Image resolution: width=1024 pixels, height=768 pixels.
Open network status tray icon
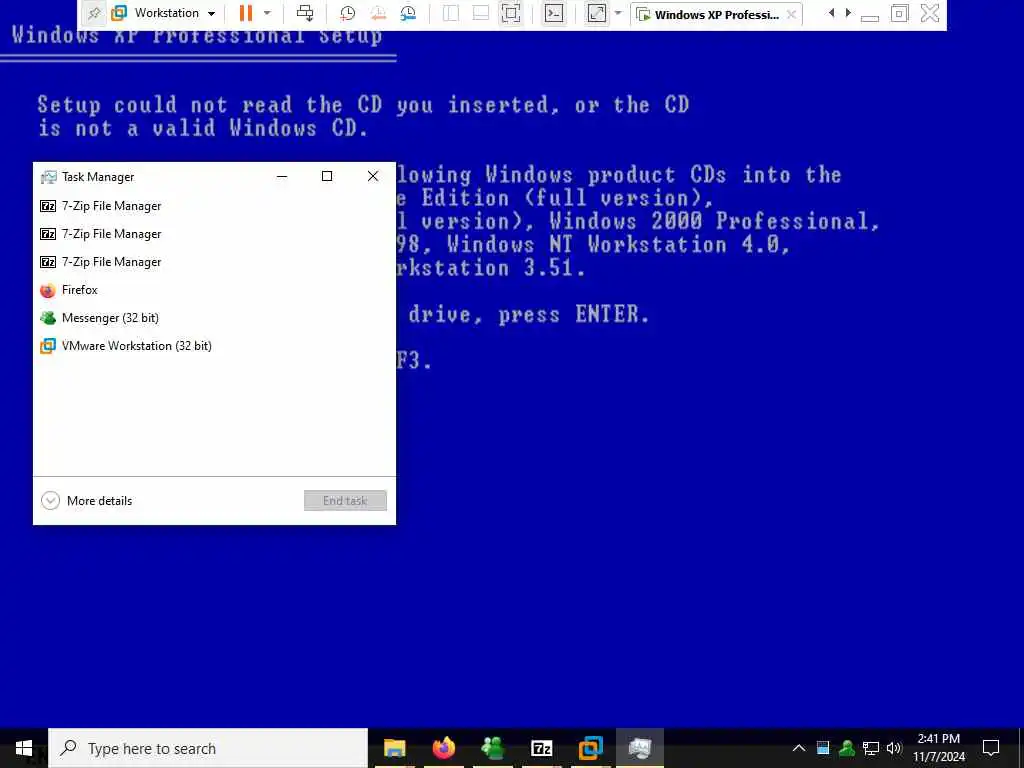pos(871,748)
